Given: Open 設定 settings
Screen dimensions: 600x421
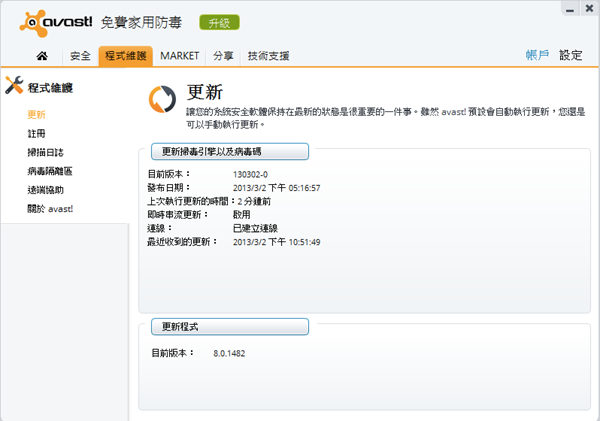Looking at the screenshot, I should tap(570, 55).
